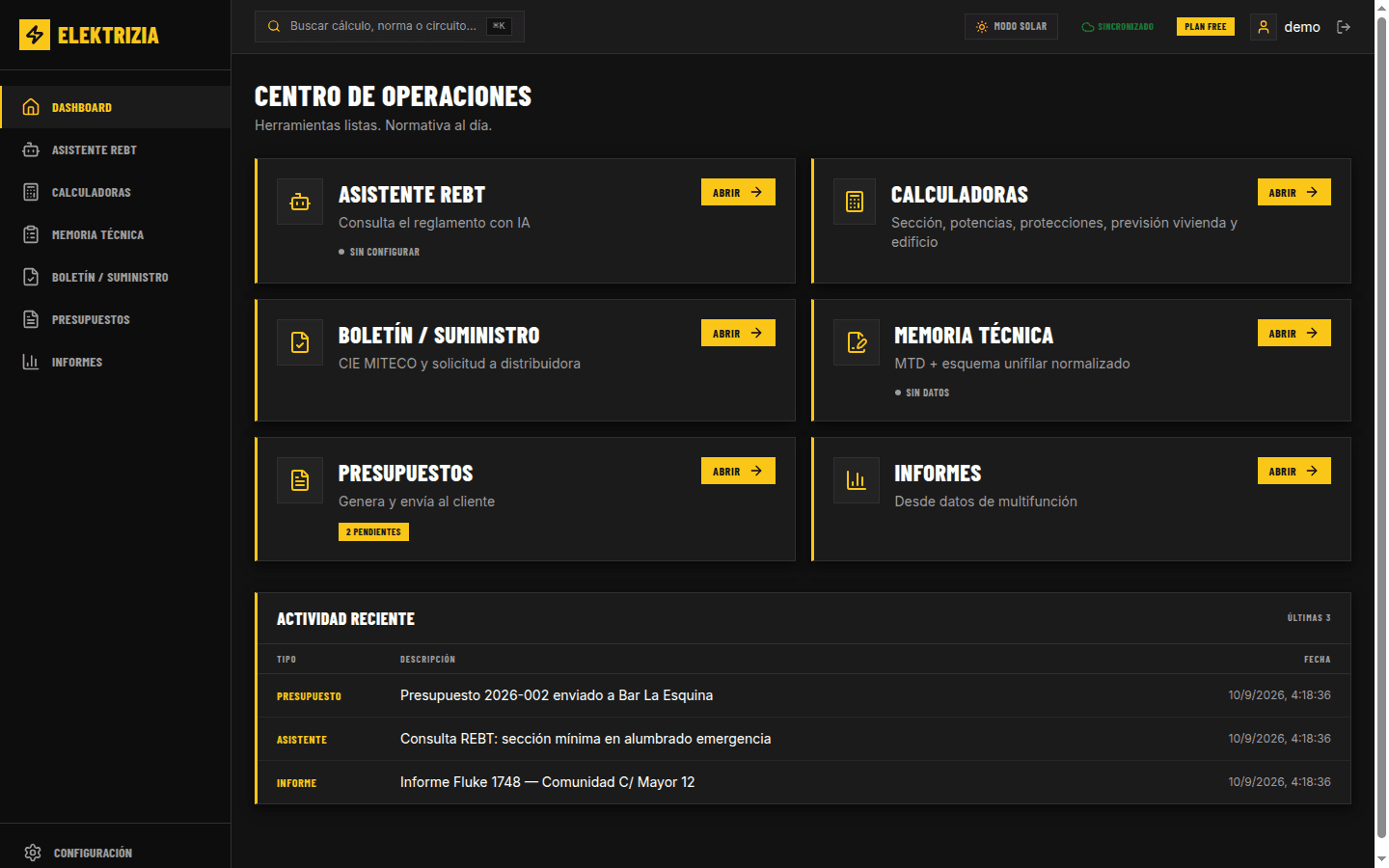Click the Informes bar chart icon in the sidebar

click(x=31, y=362)
